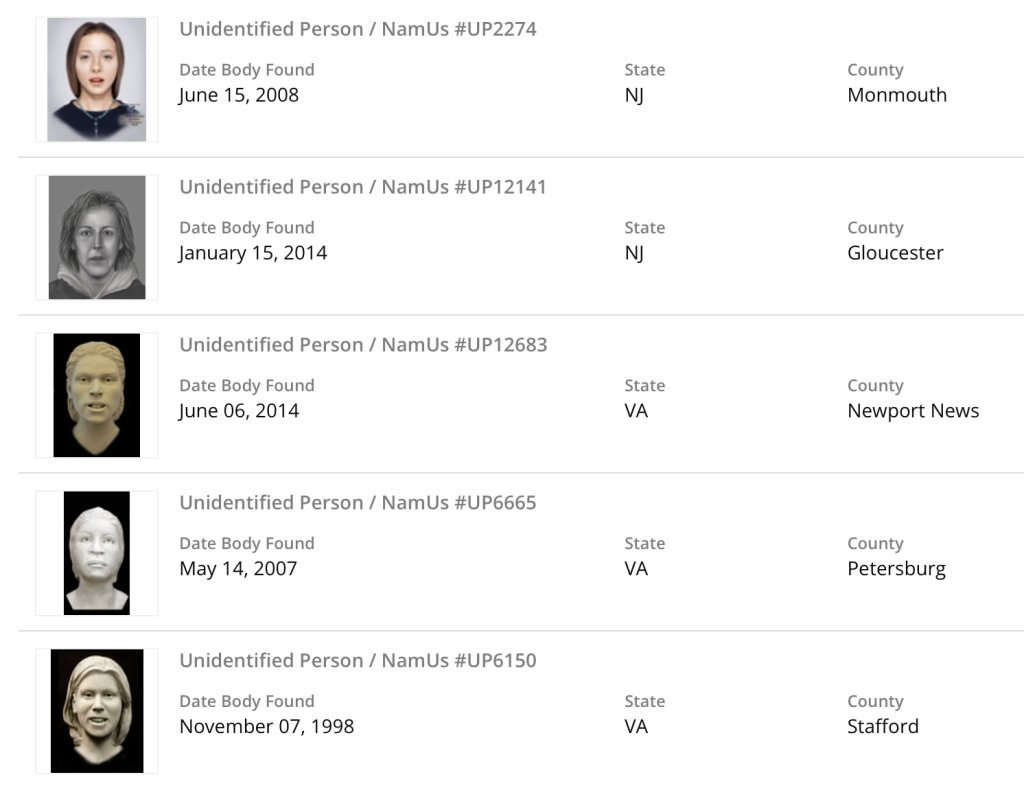The image size is (1024, 788).
Task: Click the date June 15, 2008
Action: 239,95
